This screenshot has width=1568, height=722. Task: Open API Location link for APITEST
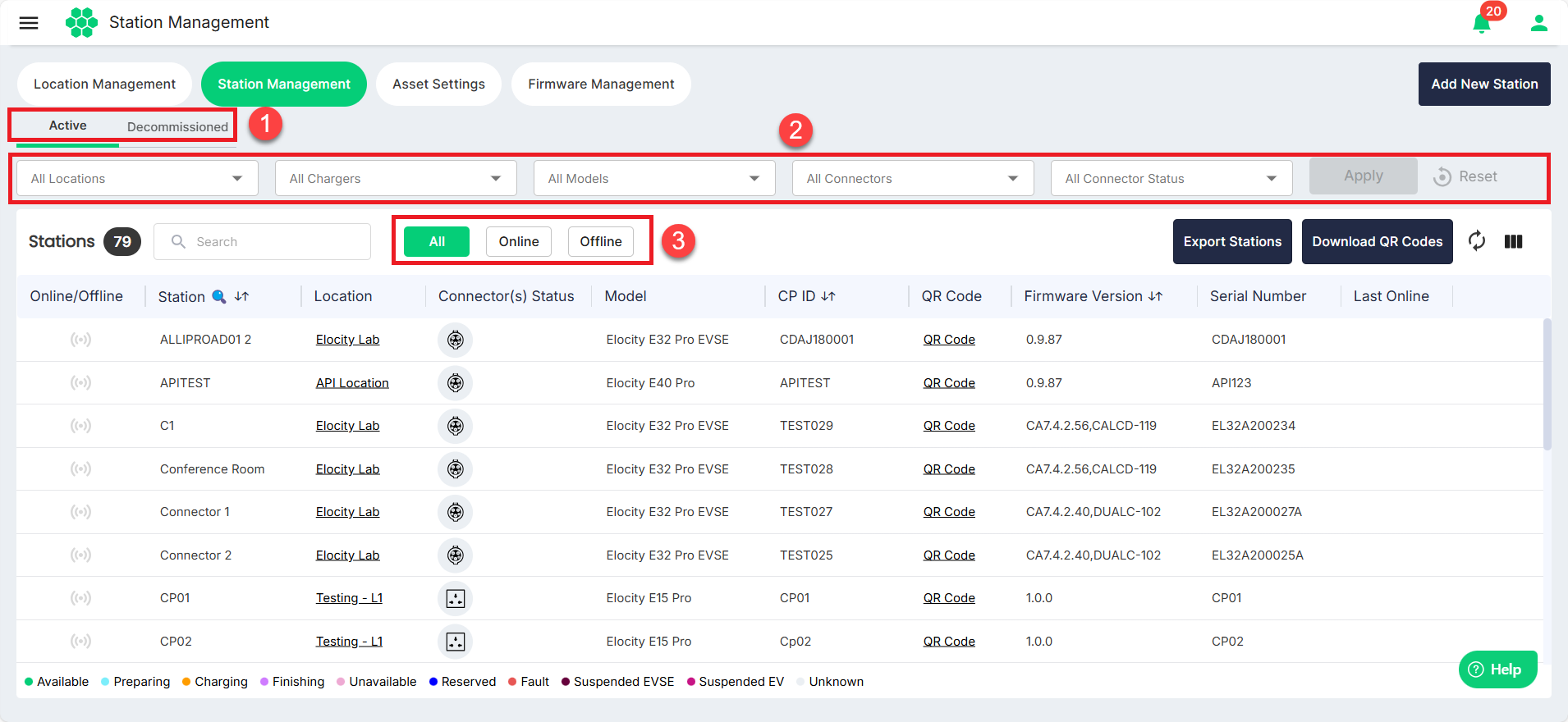tap(352, 382)
